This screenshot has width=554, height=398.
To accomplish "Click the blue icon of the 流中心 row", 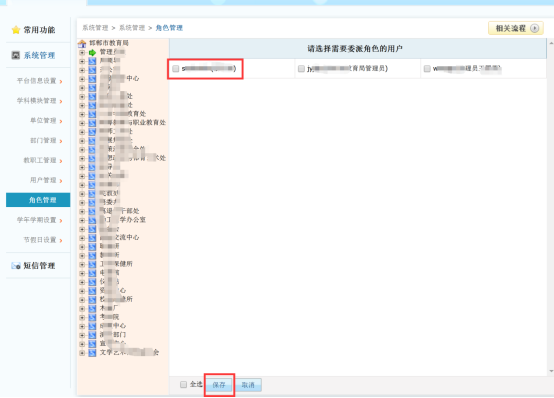I will [x=92, y=238].
